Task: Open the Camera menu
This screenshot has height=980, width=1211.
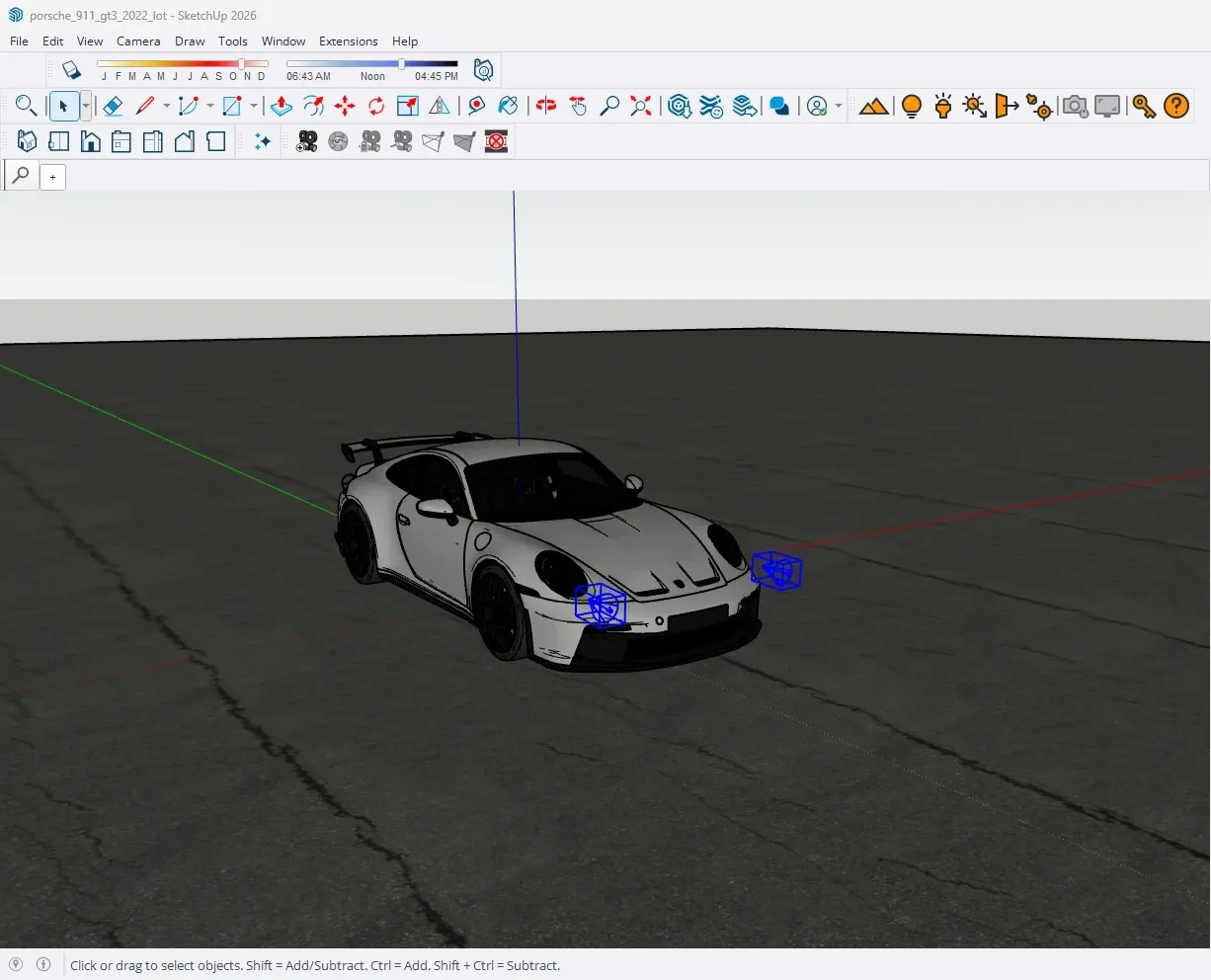Action: [138, 41]
